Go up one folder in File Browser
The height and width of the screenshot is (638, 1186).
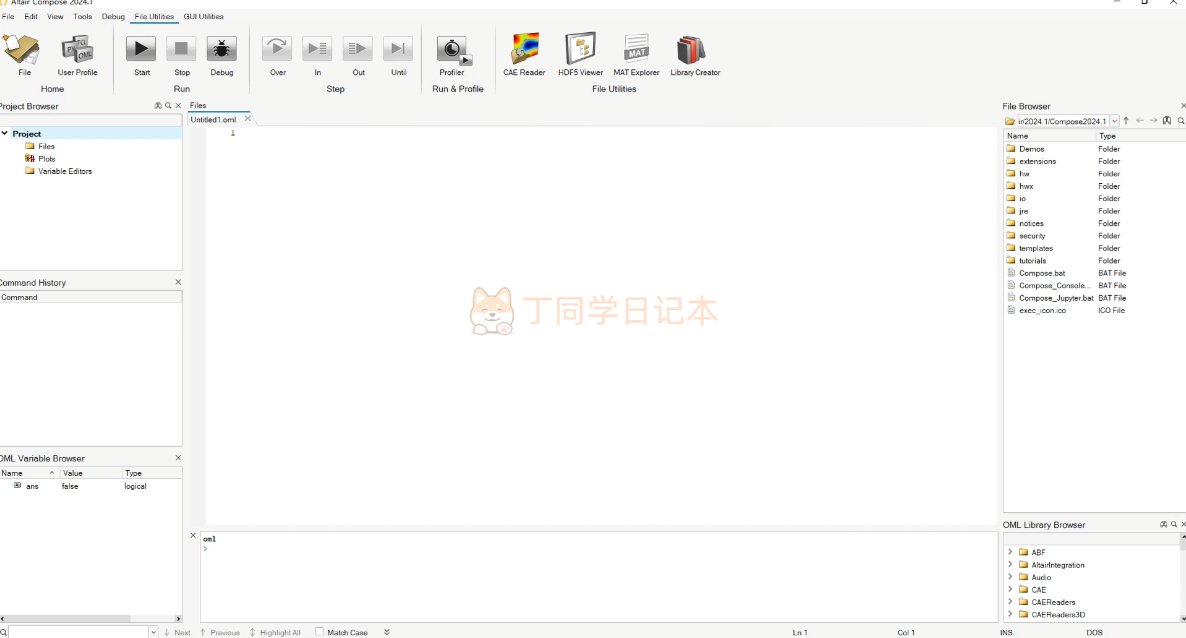(1126, 121)
